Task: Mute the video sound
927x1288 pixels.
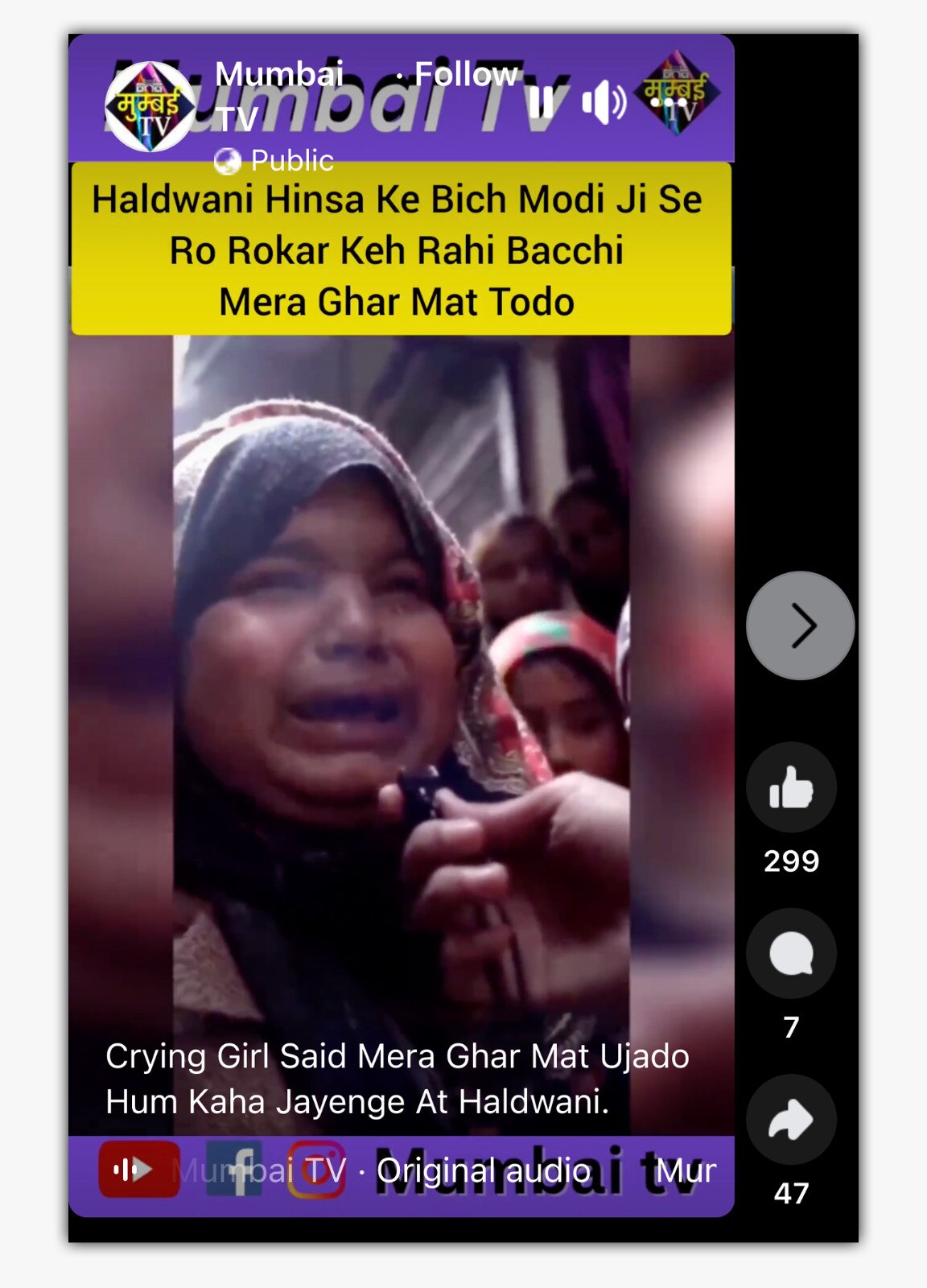Action: [603, 102]
